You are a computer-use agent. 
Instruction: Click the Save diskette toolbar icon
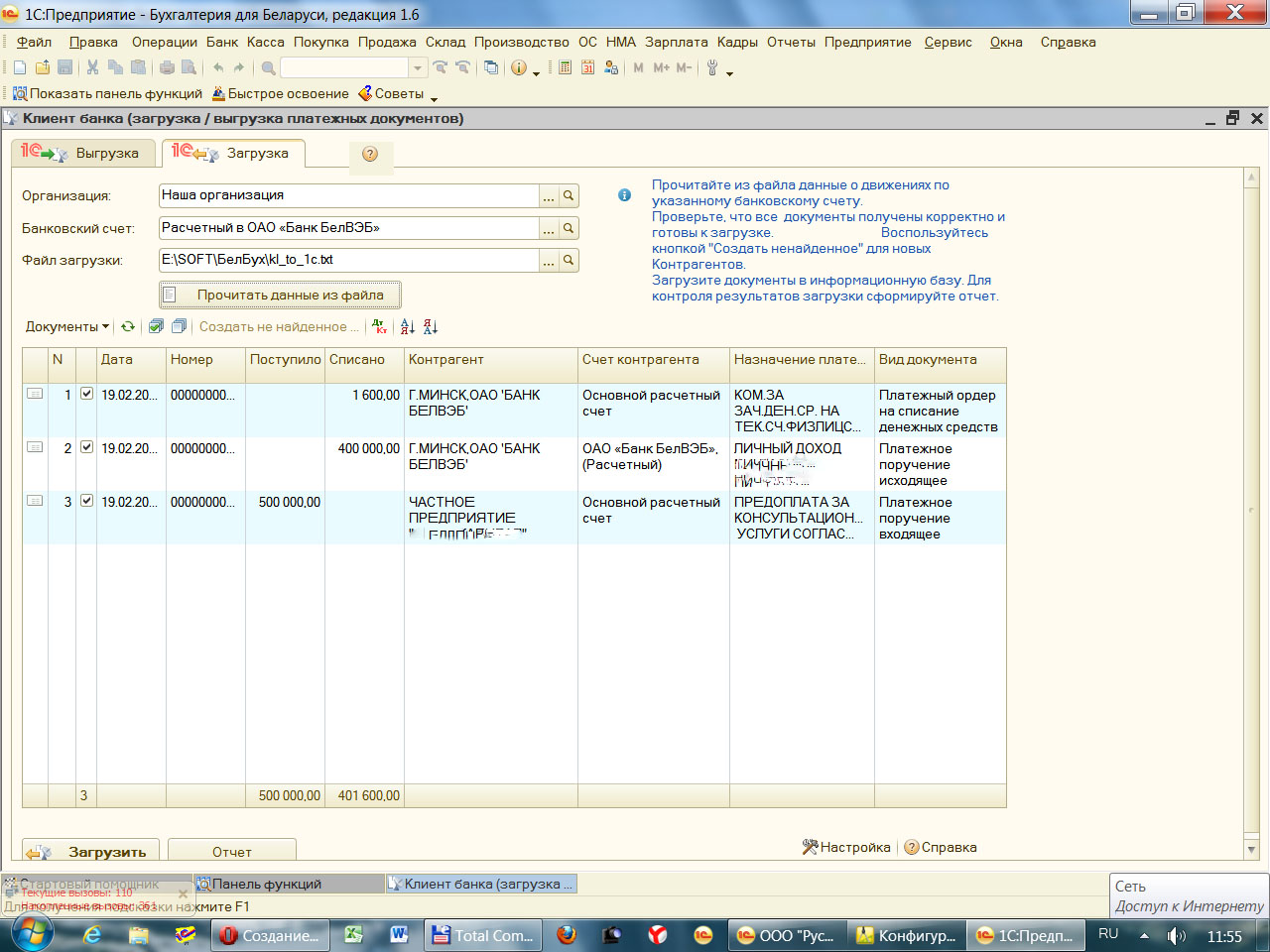pos(65,67)
